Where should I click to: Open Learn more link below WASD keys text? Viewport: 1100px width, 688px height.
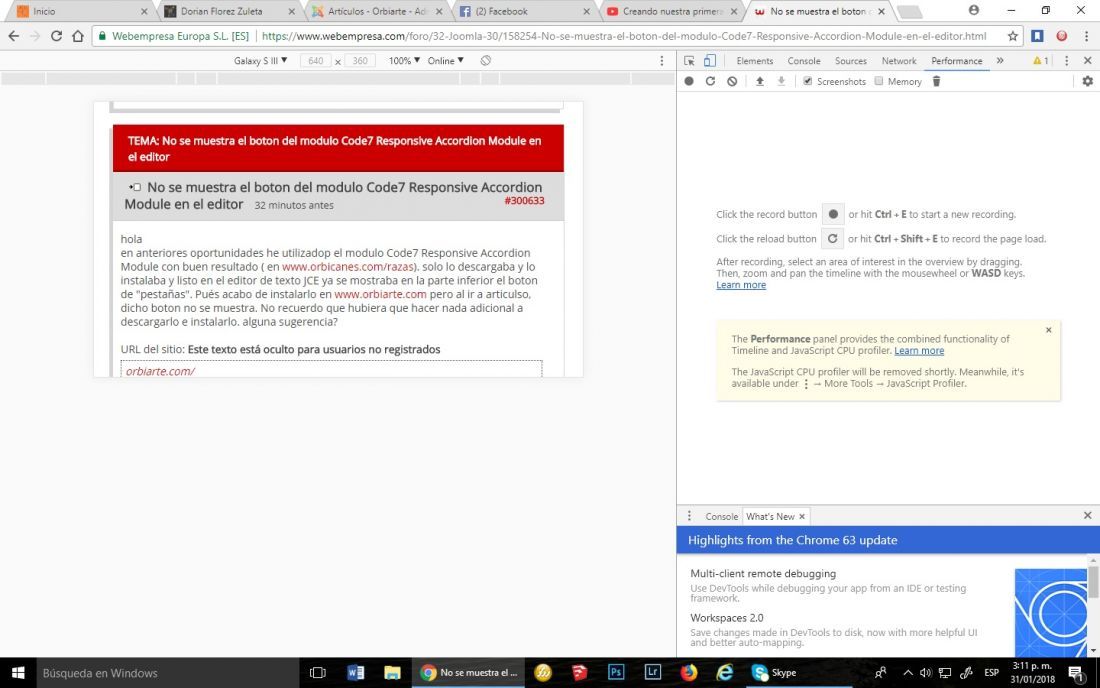pyautogui.click(x=741, y=285)
